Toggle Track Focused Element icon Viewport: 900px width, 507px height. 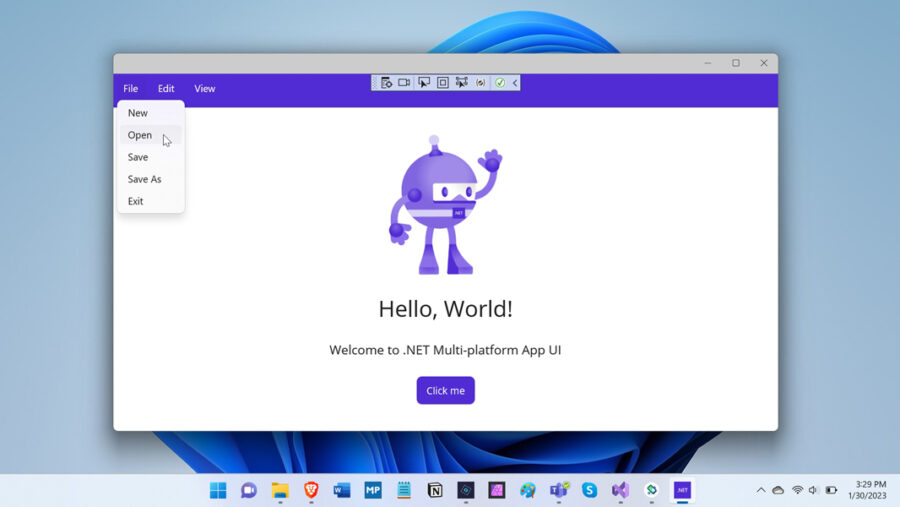point(461,83)
